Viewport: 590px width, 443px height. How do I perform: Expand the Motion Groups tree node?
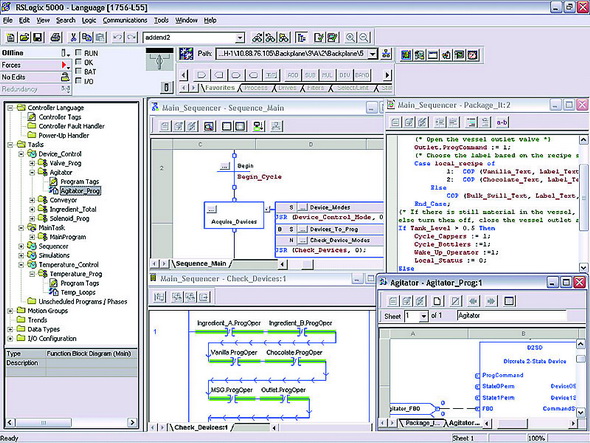pos(11,311)
